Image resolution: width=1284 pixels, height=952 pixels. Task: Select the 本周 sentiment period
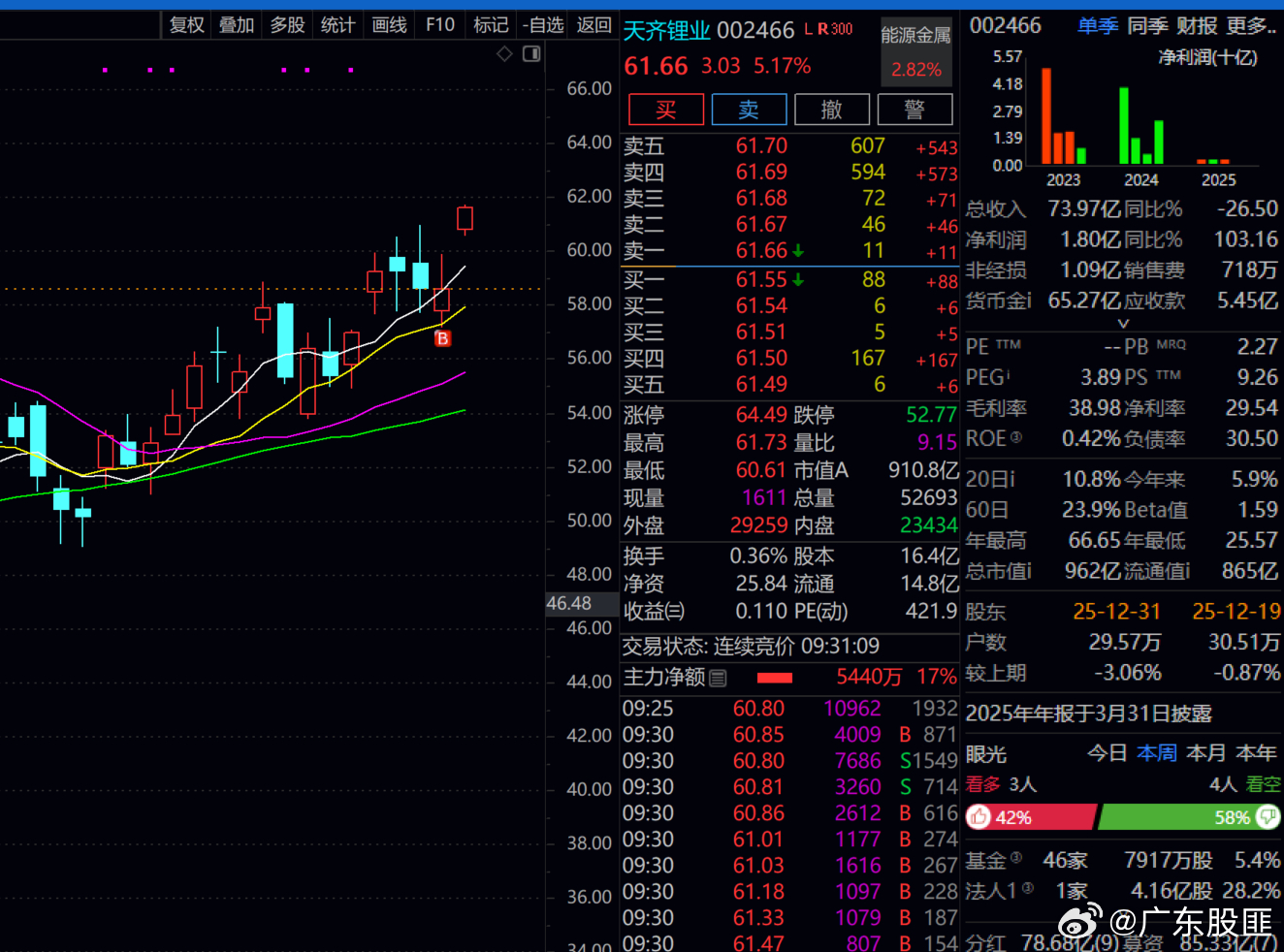(1157, 753)
